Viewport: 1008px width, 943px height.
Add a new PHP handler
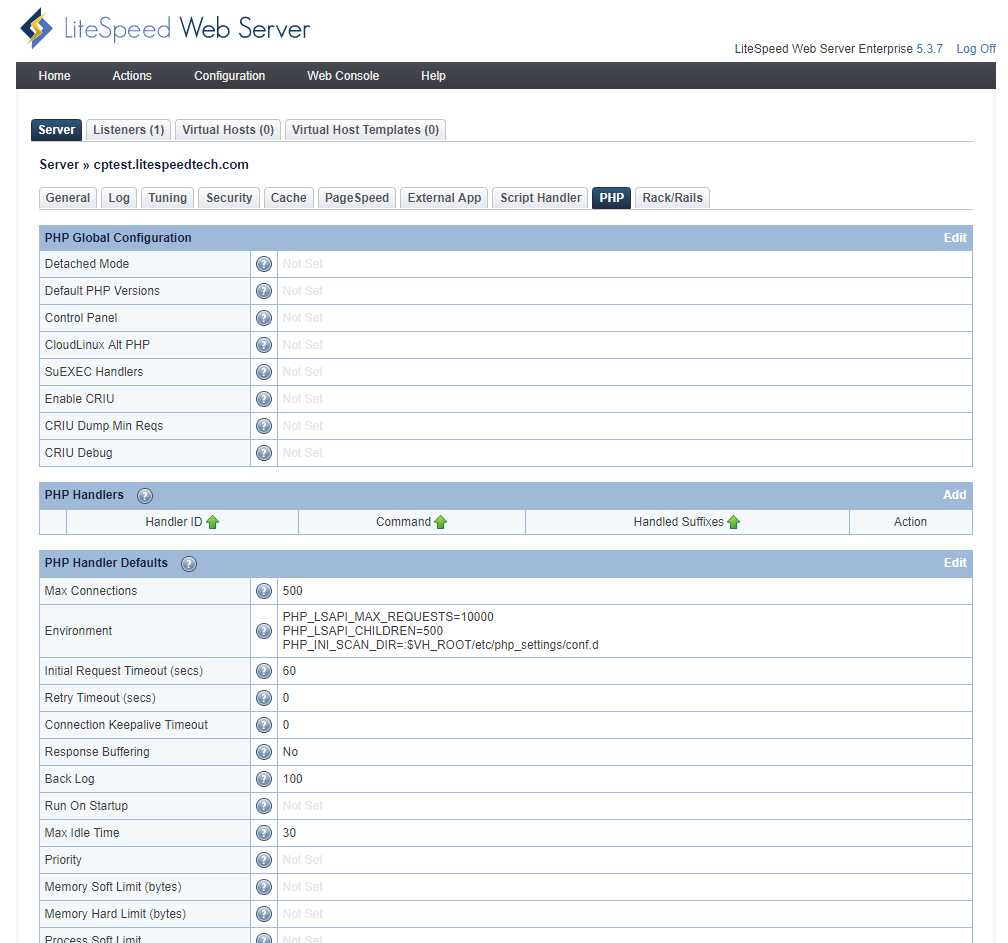[954, 495]
